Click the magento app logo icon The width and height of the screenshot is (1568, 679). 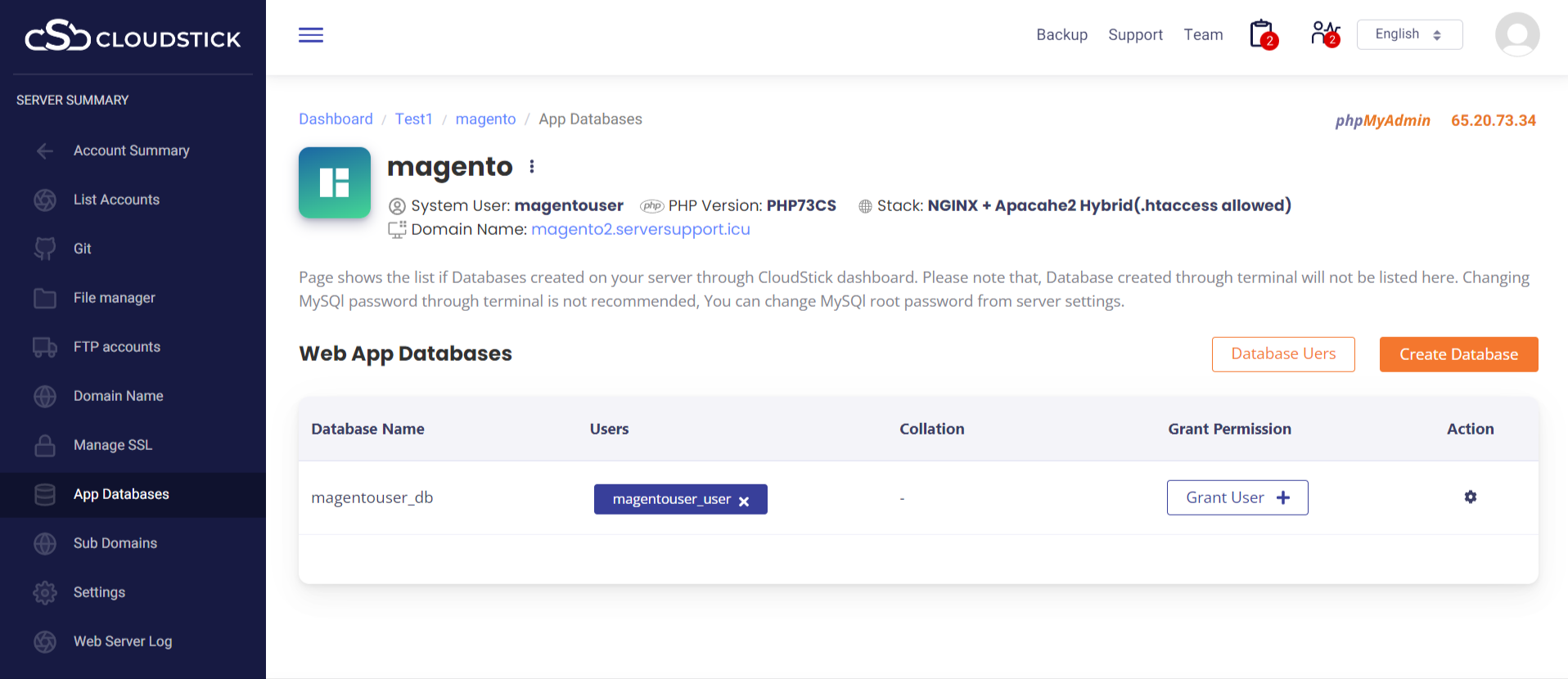[334, 182]
